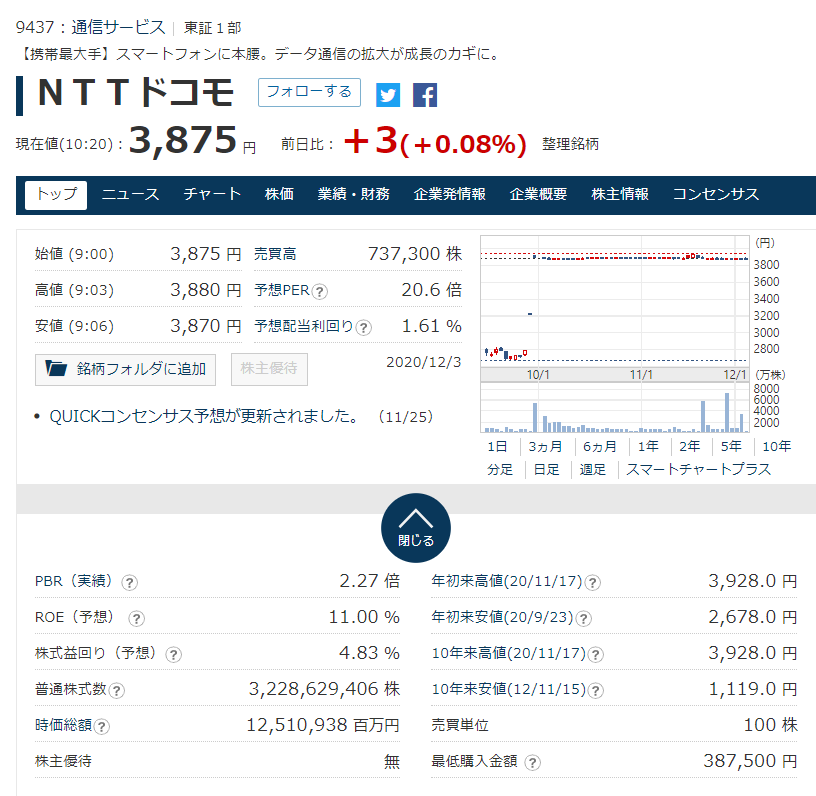Click the date 2020/12/3
This screenshot has width=816, height=796.
coord(424,362)
